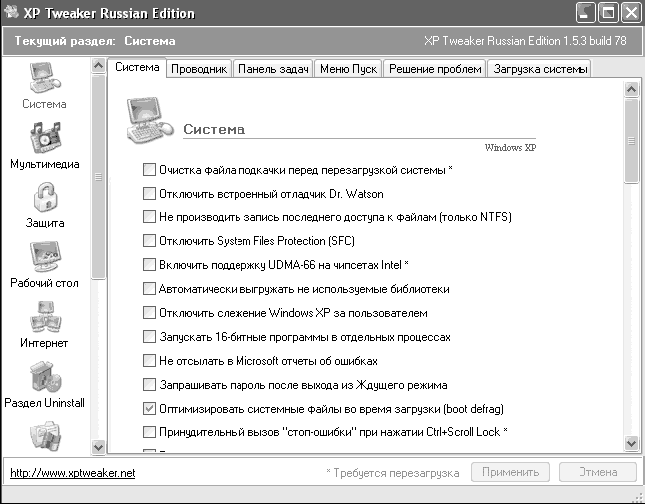The width and height of the screenshot is (645, 504).
Task: Click the Рабочий стол sidebar label
Action: point(44,283)
